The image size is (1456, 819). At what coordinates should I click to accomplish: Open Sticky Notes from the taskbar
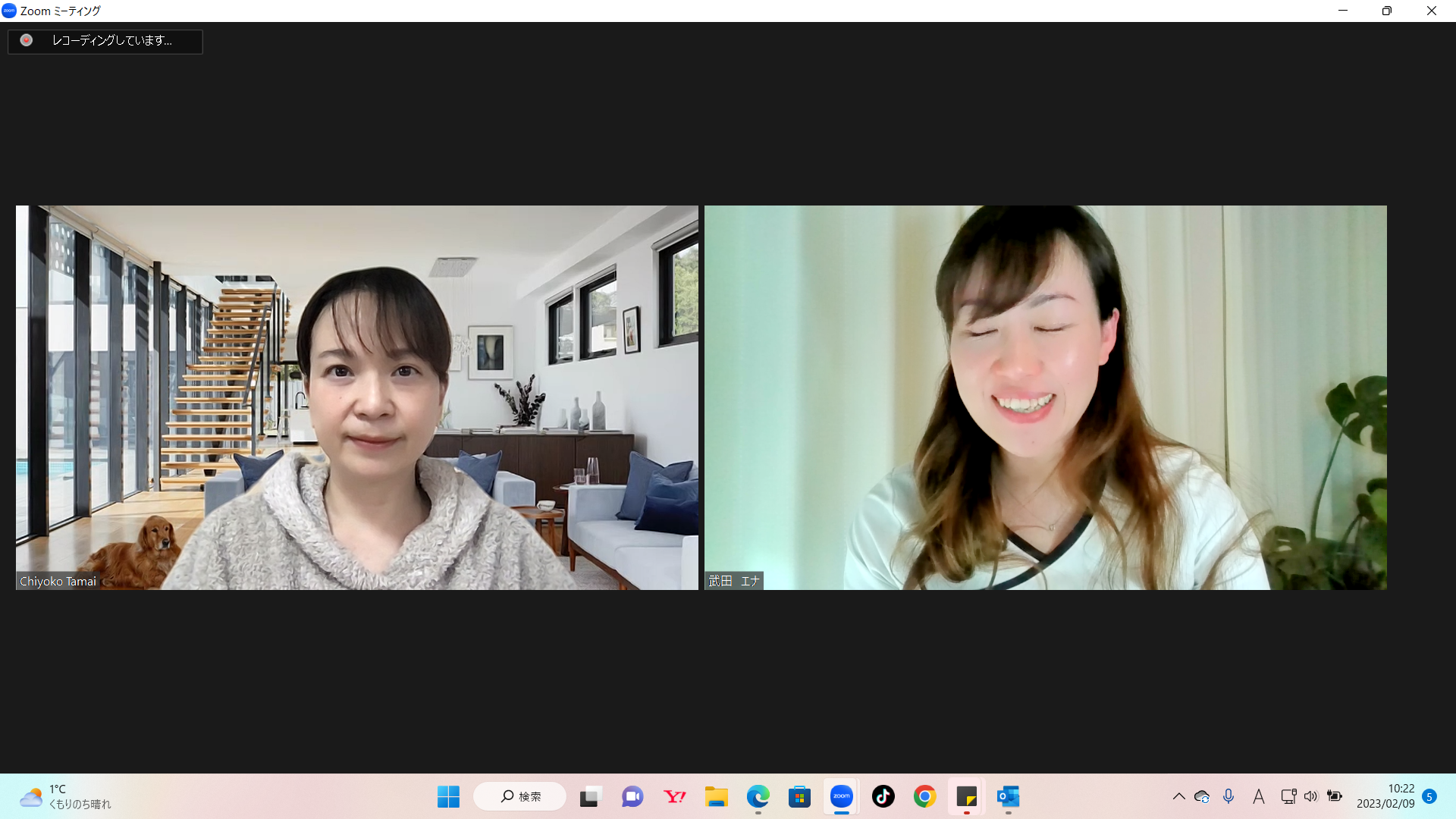pos(966,796)
